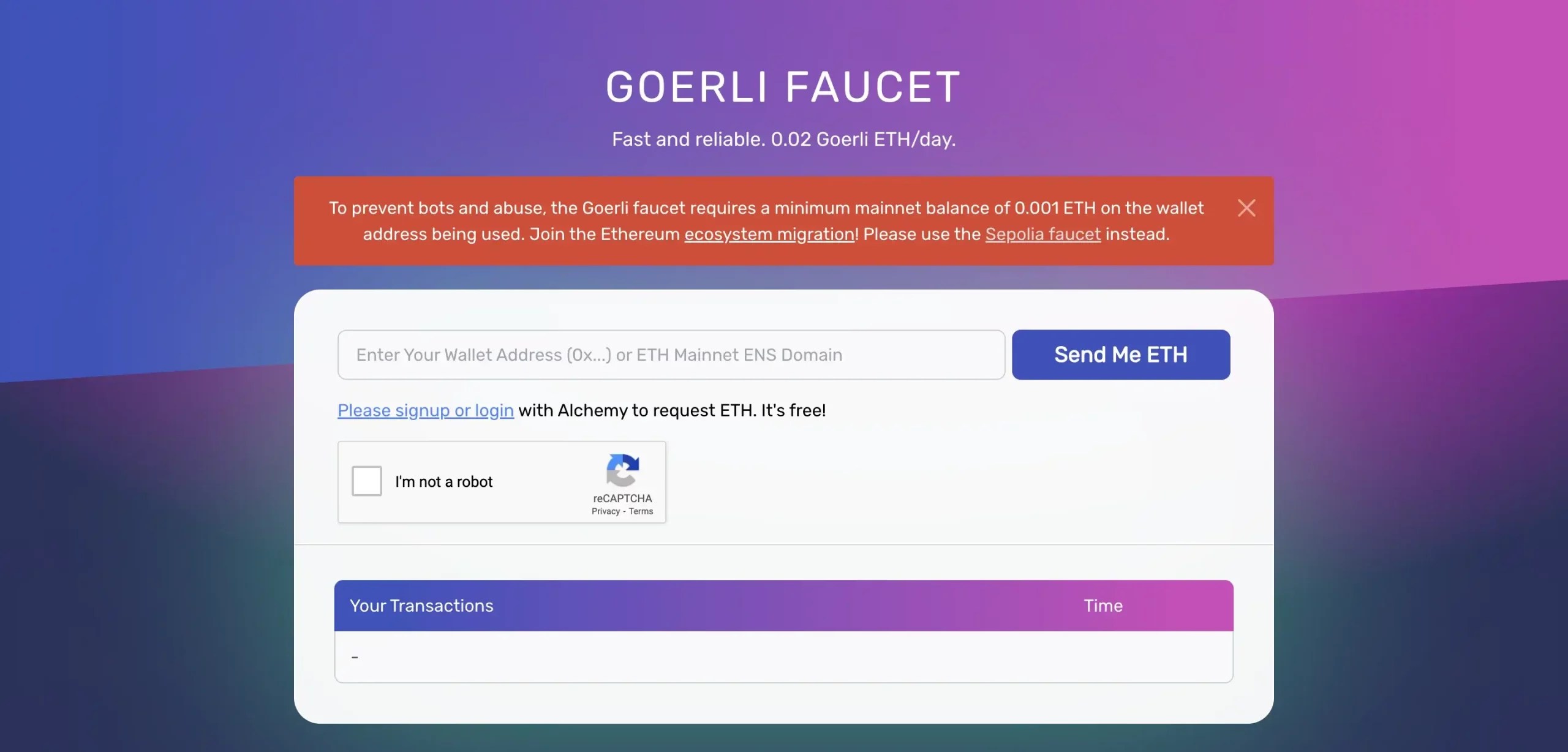1568x752 pixels.
Task: Click the dash in the empty transactions row
Action: pyautogui.click(x=355, y=656)
